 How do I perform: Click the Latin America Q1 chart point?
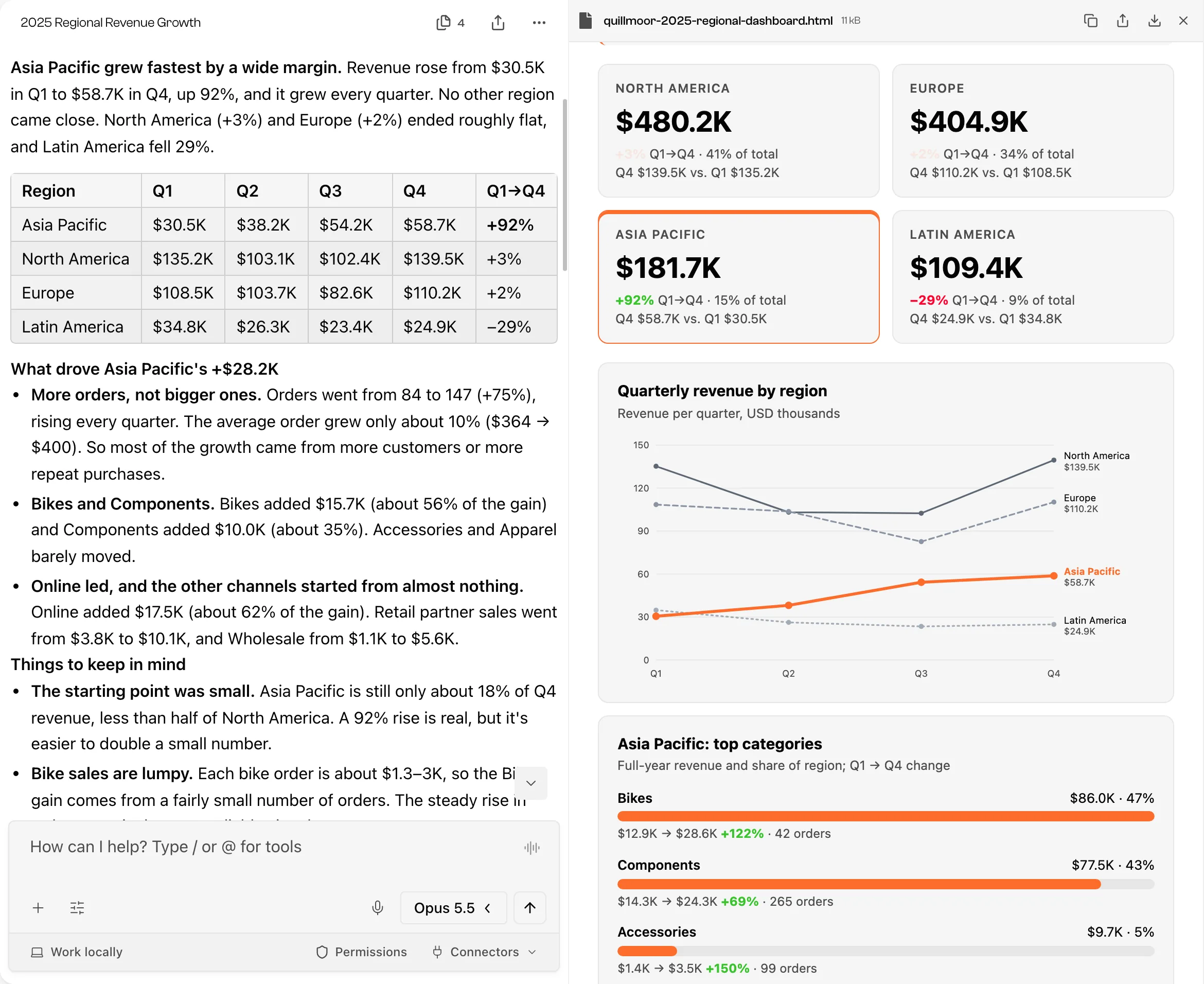(x=656, y=610)
